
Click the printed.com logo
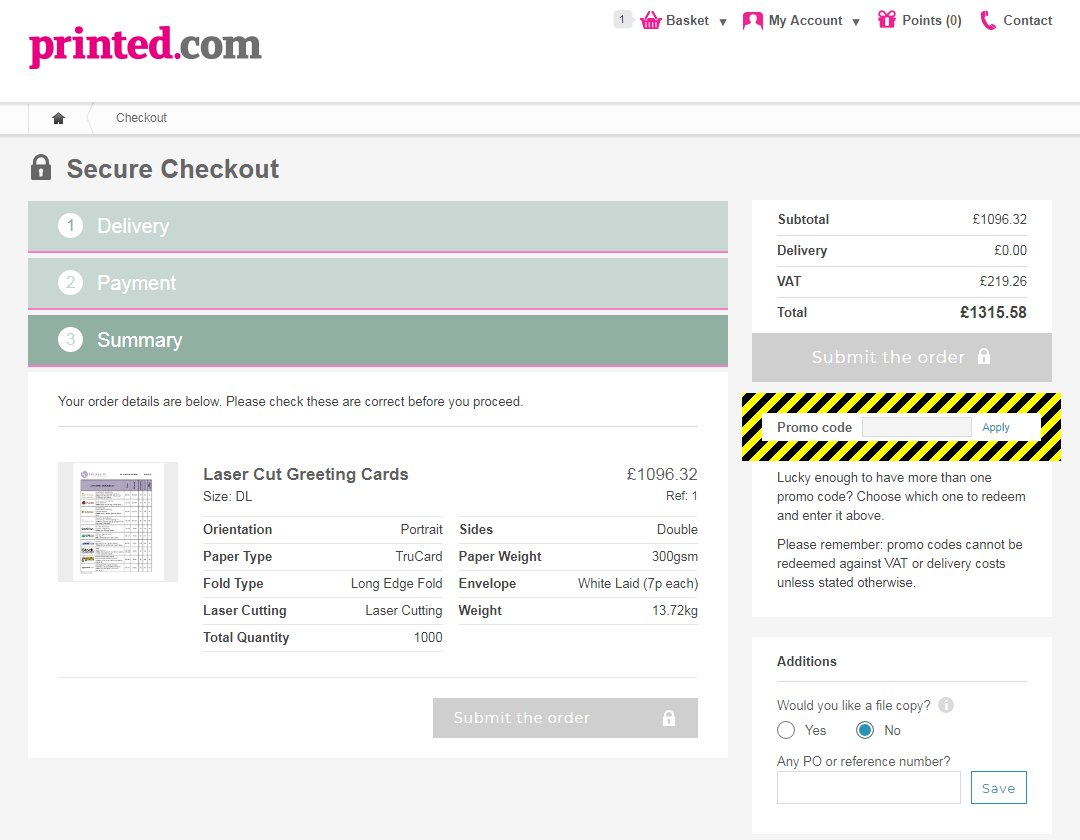145,46
